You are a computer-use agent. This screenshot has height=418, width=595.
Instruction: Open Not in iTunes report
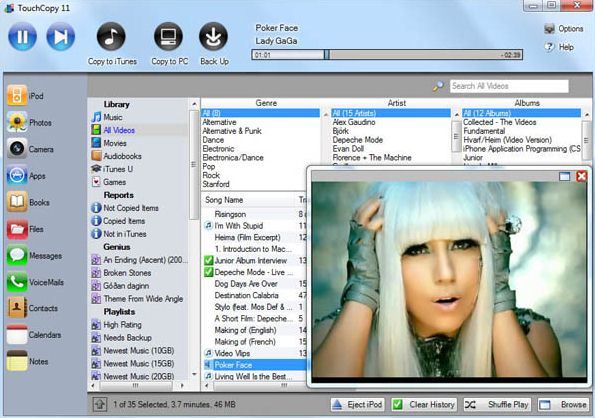[119, 234]
